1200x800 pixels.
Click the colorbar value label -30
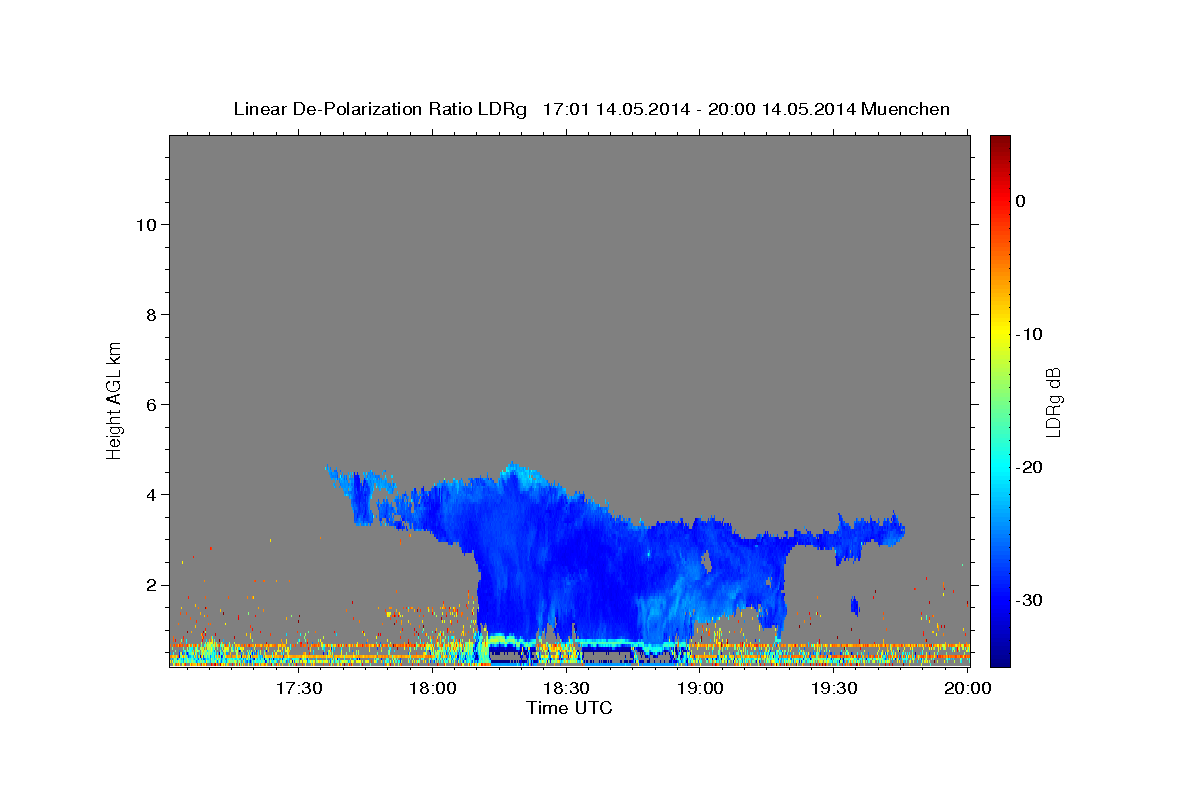[1030, 600]
